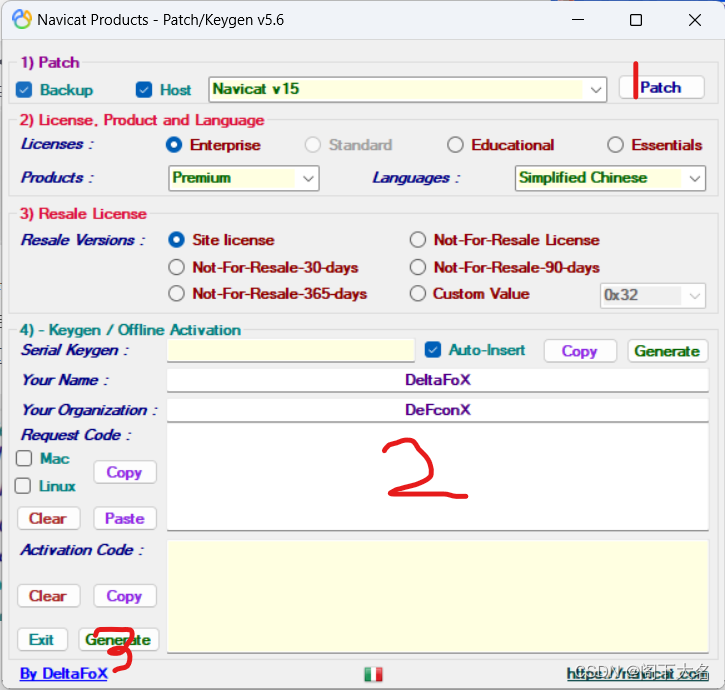
Task: Click the Exit button
Action: [x=42, y=640]
